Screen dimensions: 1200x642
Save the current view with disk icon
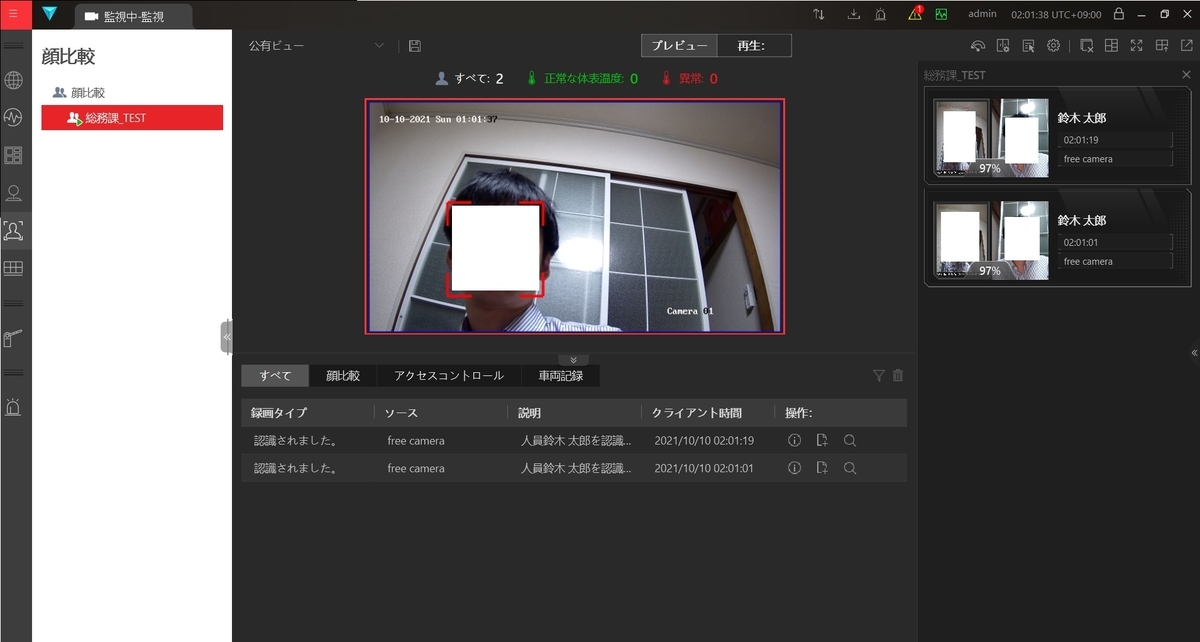[413, 45]
